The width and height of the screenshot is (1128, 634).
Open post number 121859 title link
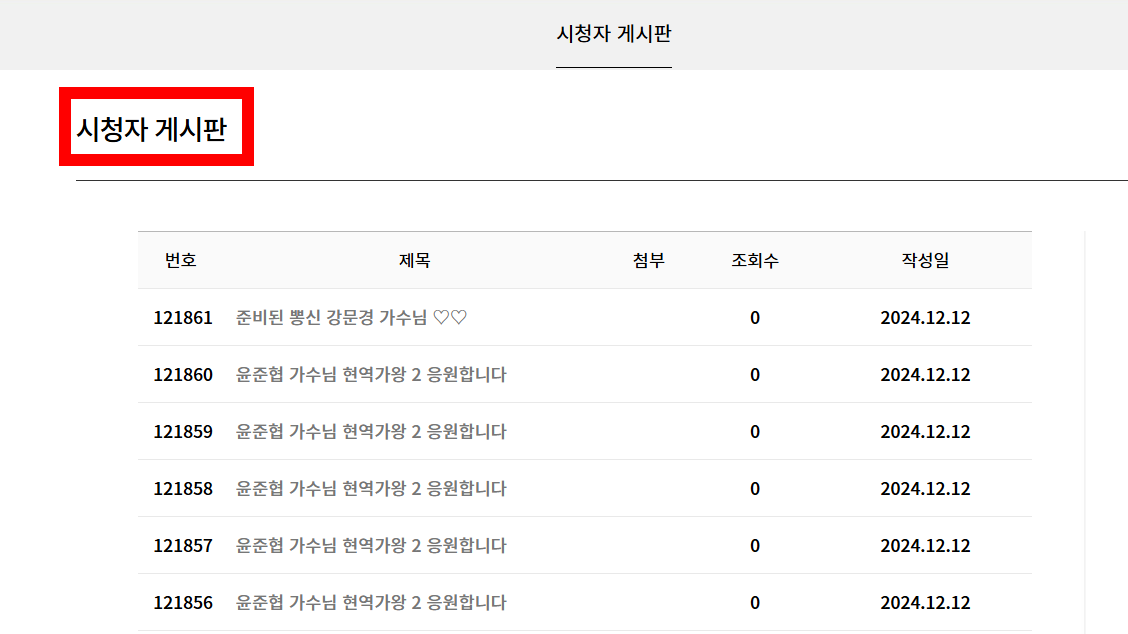pyautogui.click(x=371, y=431)
